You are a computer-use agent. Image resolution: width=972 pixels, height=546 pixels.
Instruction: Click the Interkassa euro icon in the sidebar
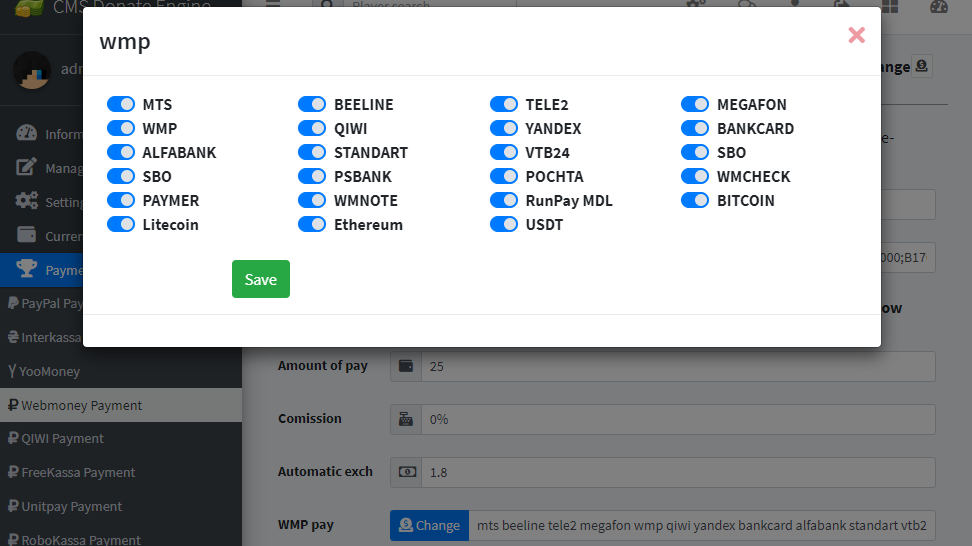[x=13, y=337]
